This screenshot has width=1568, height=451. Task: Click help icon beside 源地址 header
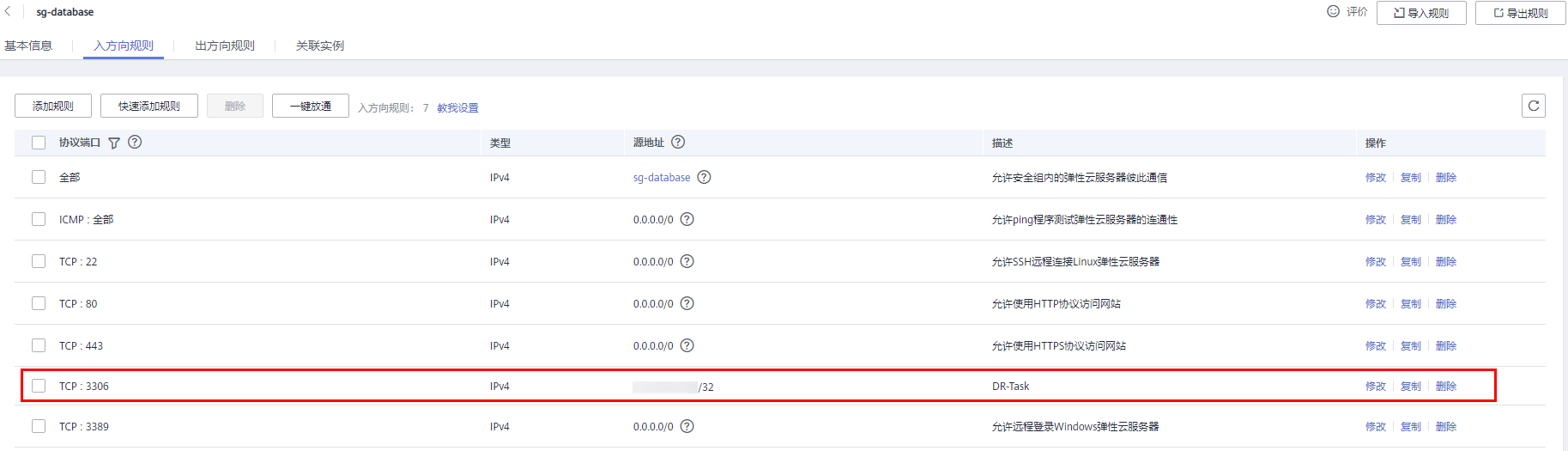678,142
